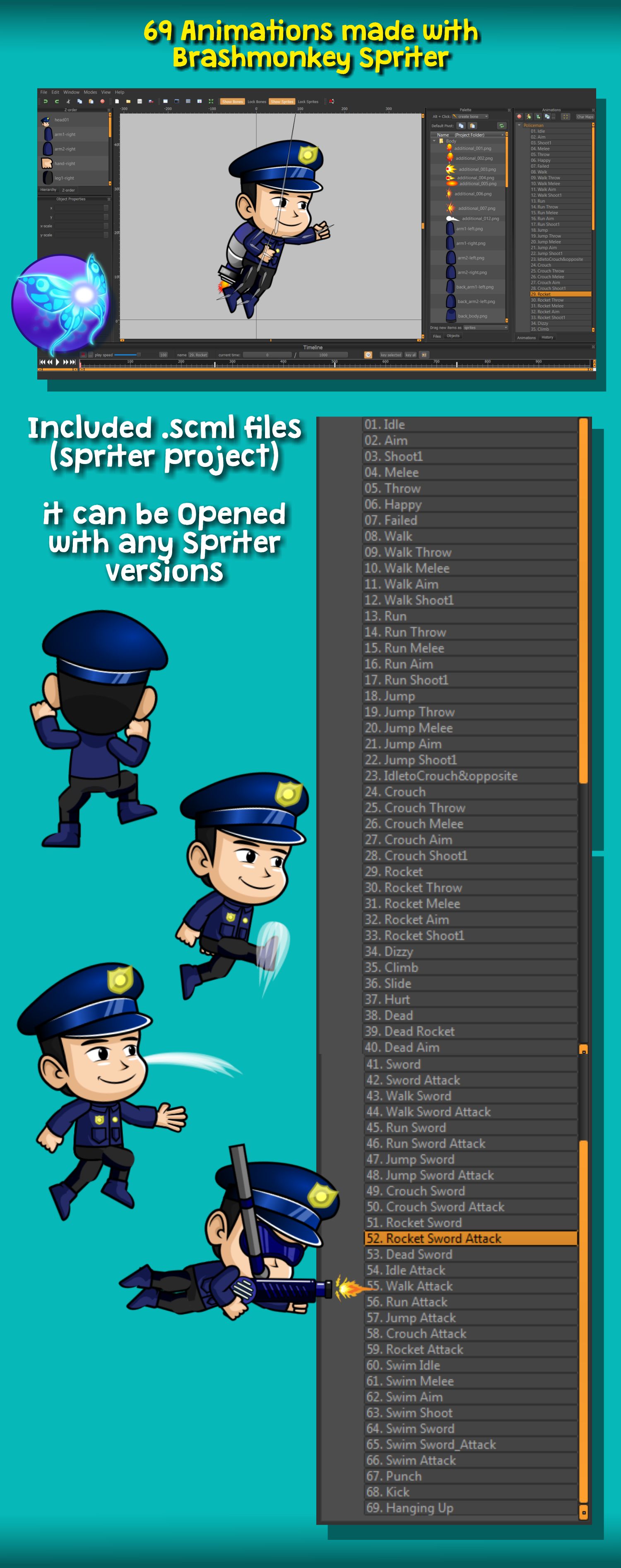The height and width of the screenshot is (1568, 621).
Task: Click the running figure new animation icon
Action: [x=528, y=116]
